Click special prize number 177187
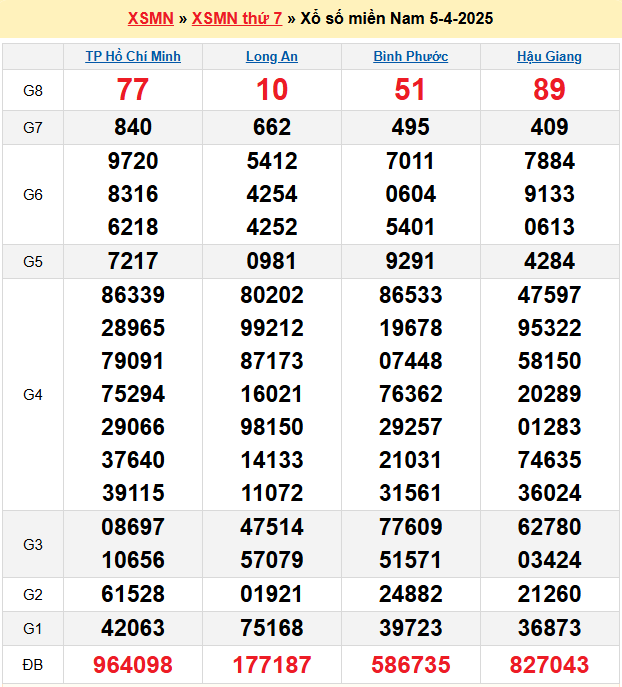Viewport: 622px width, 687px height. (x=271, y=664)
